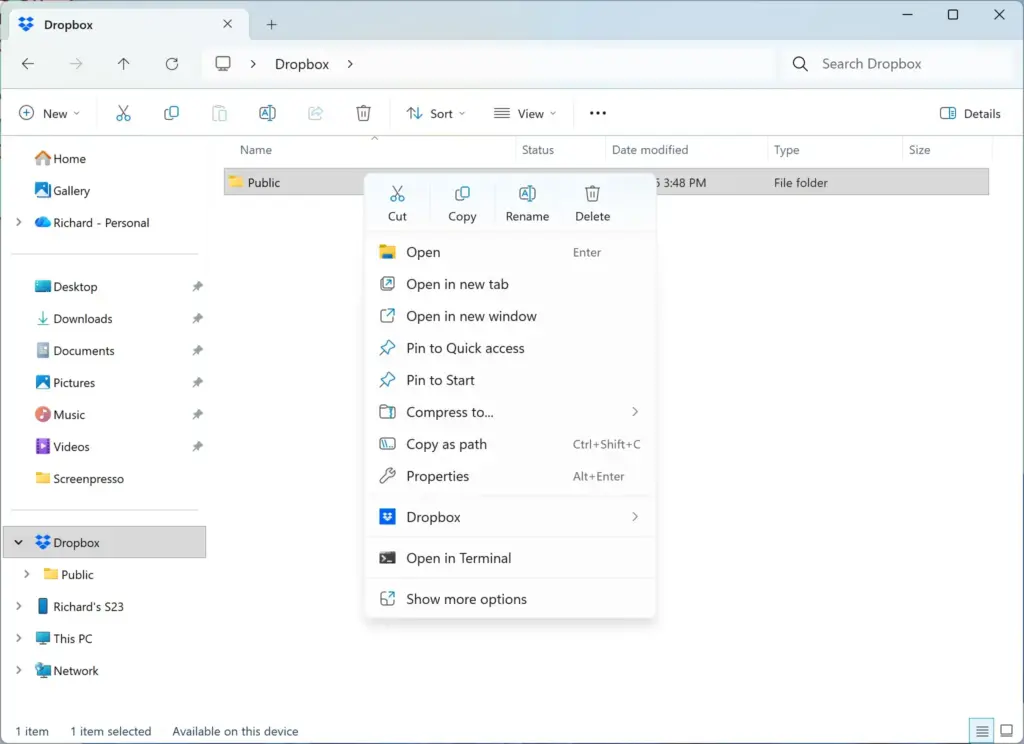1024x744 pixels.
Task: Expand Richard's S23 in sidebar
Action: [x=19, y=606]
